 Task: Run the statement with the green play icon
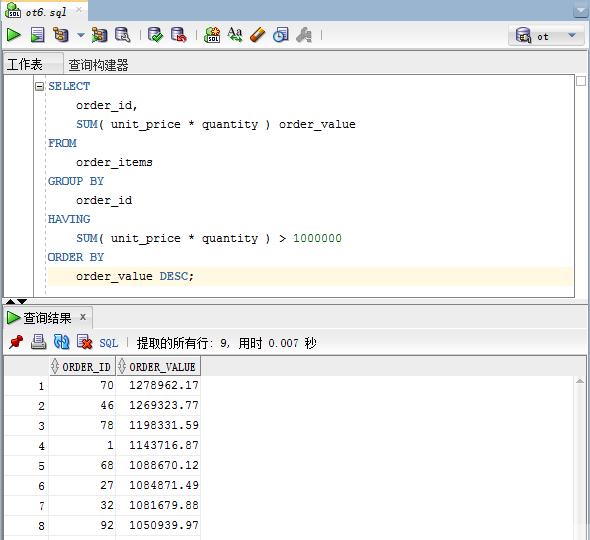pyautogui.click(x=14, y=35)
